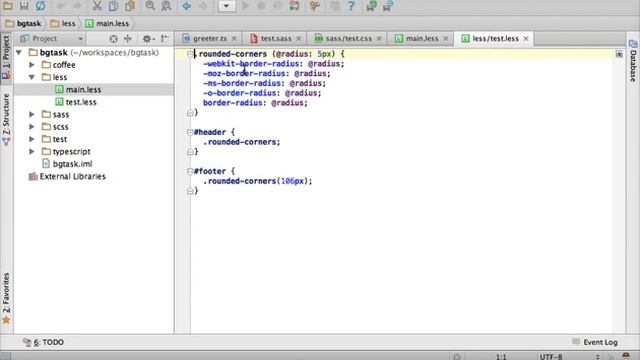Screen dimensions: 640x360
Task: Click the Find magnifier icon
Action: (x=150, y=6)
